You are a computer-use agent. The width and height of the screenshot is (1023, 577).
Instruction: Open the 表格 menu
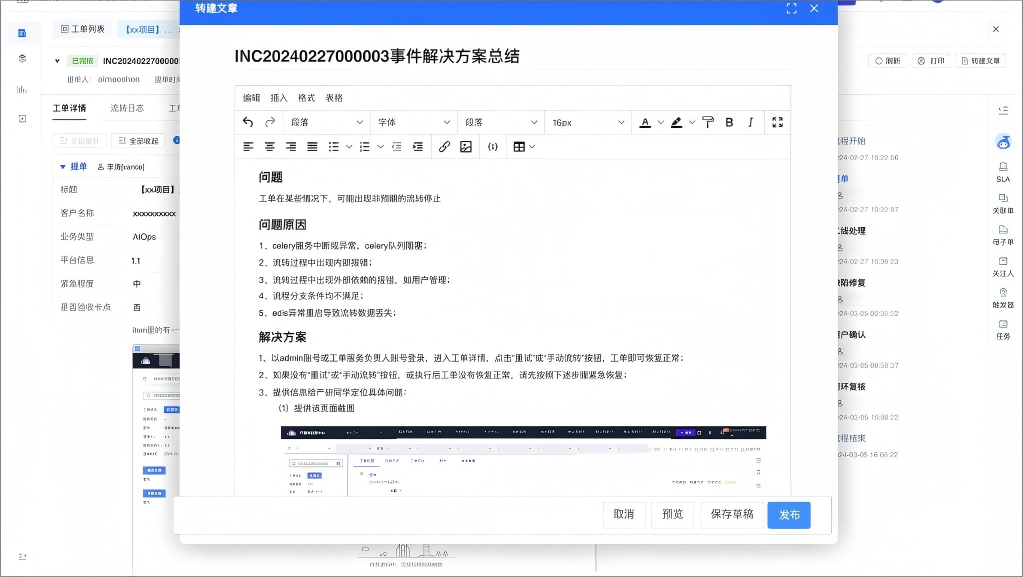click(x=334, y=98)
